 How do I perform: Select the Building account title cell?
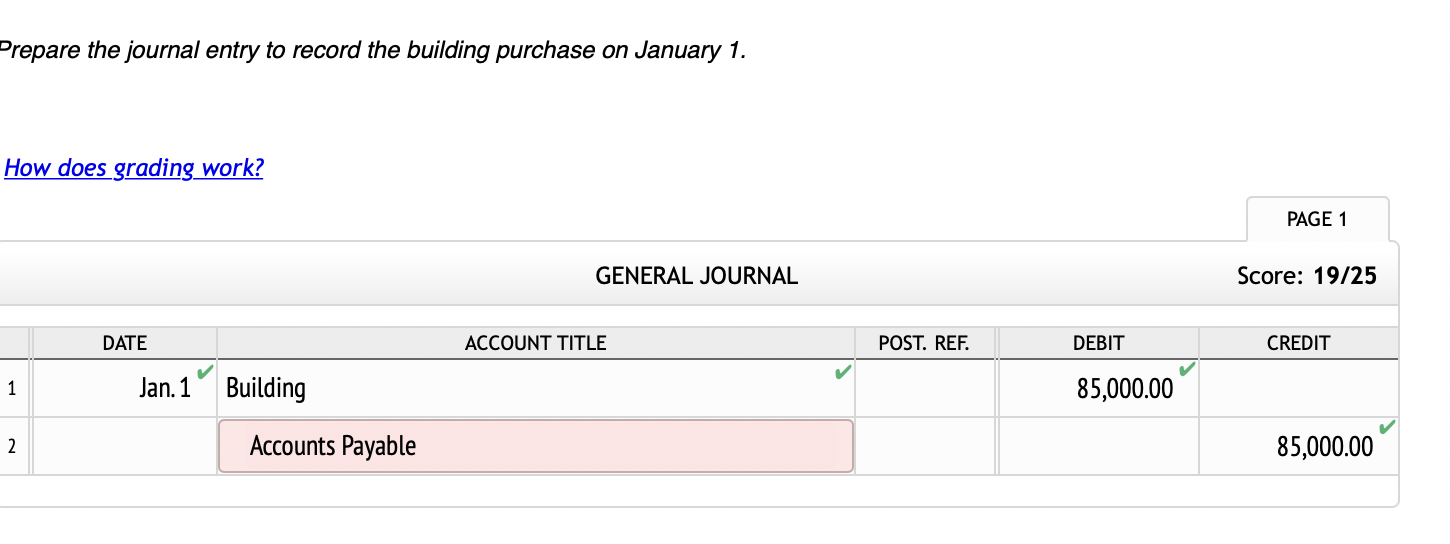point(536,388)
